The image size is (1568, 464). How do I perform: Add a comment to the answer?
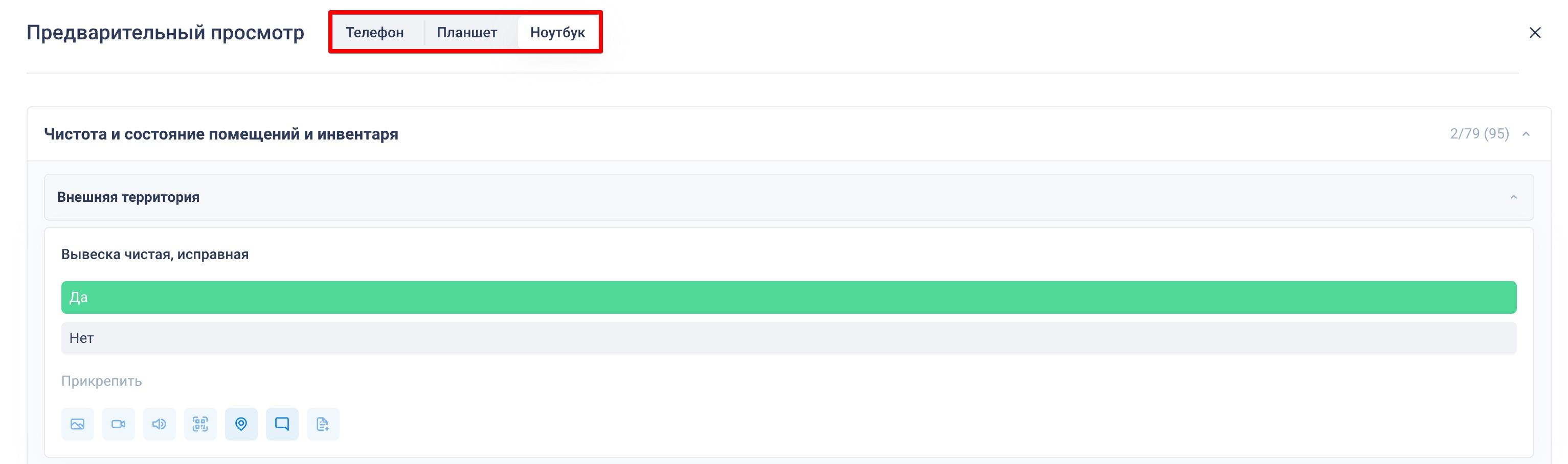coord(282,424)
